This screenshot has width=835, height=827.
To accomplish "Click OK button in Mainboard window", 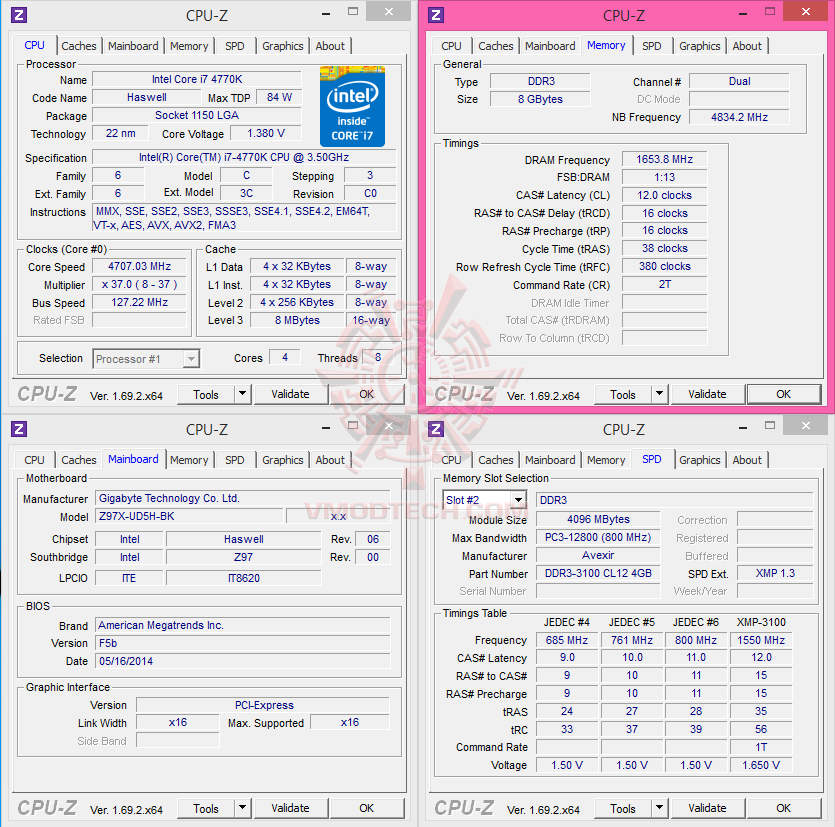I will tap(366, 808).
